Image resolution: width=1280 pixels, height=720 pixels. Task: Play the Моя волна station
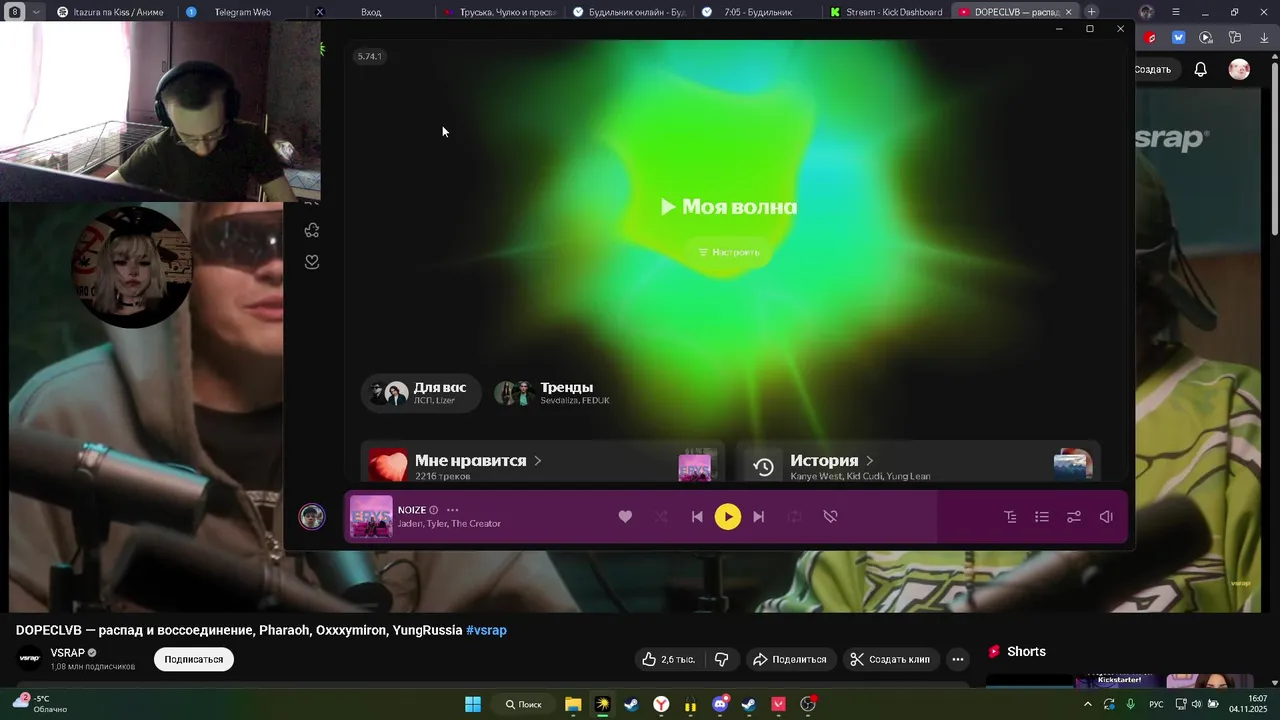point(729,207)
